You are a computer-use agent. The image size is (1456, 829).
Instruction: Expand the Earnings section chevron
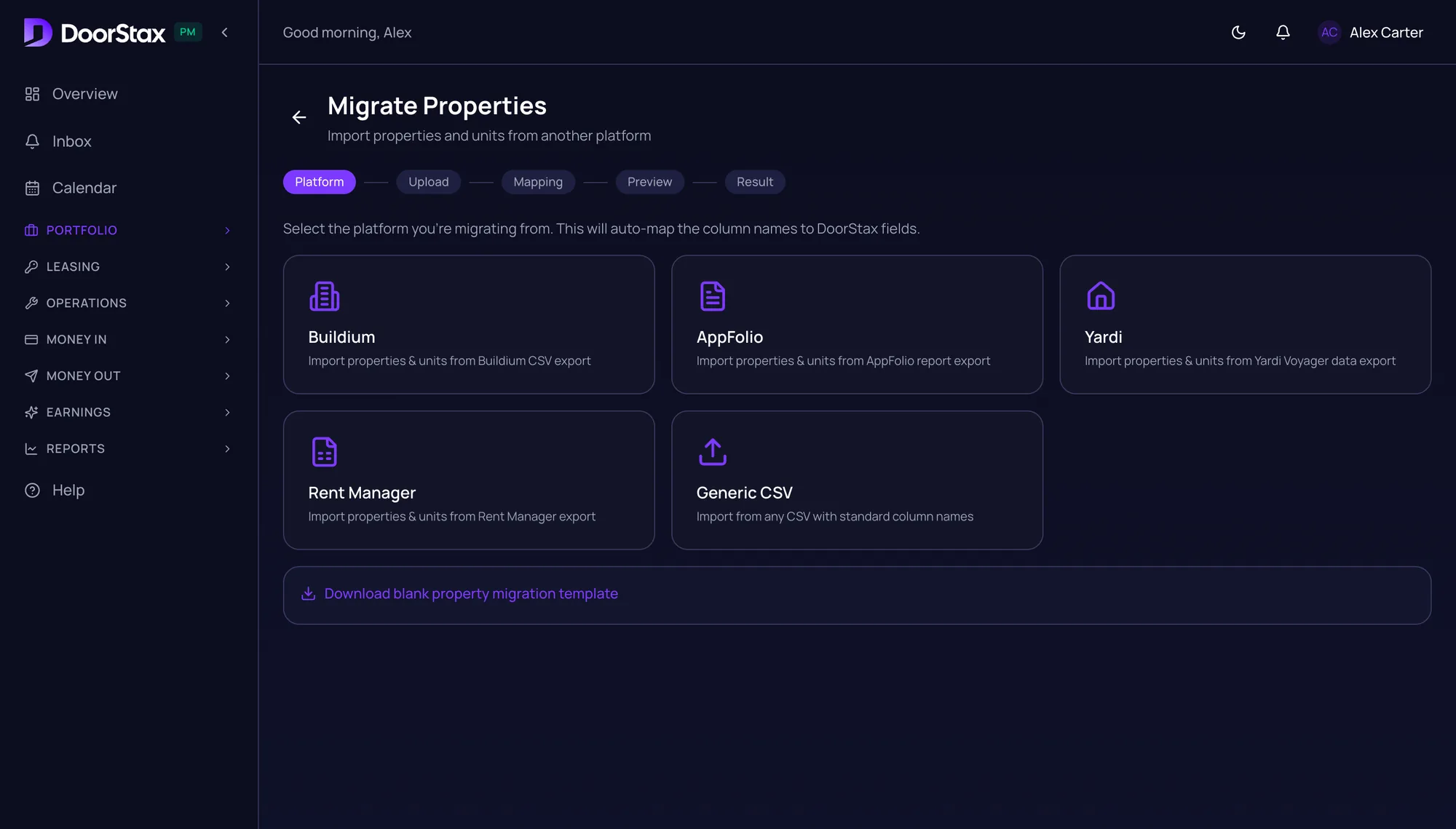click(227, 412)
